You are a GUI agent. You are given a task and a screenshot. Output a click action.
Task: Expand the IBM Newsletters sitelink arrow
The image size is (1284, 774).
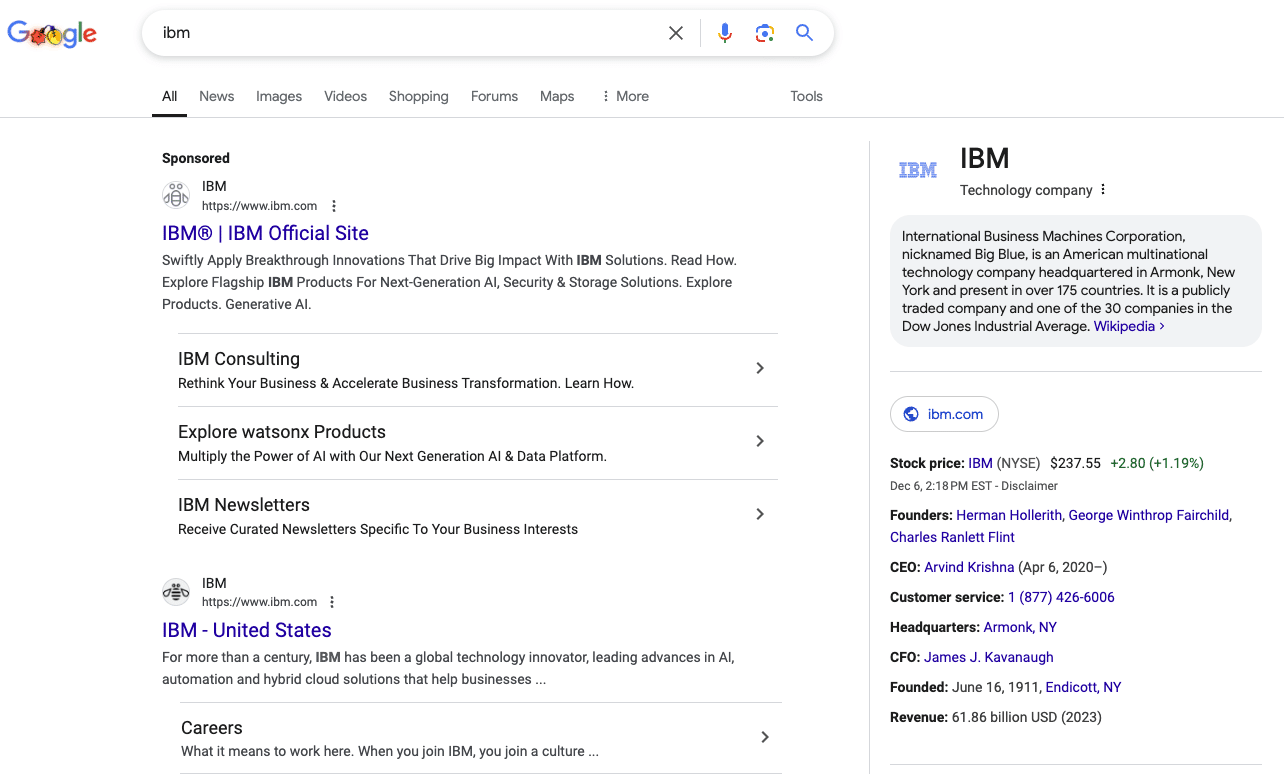click(760, 514)
